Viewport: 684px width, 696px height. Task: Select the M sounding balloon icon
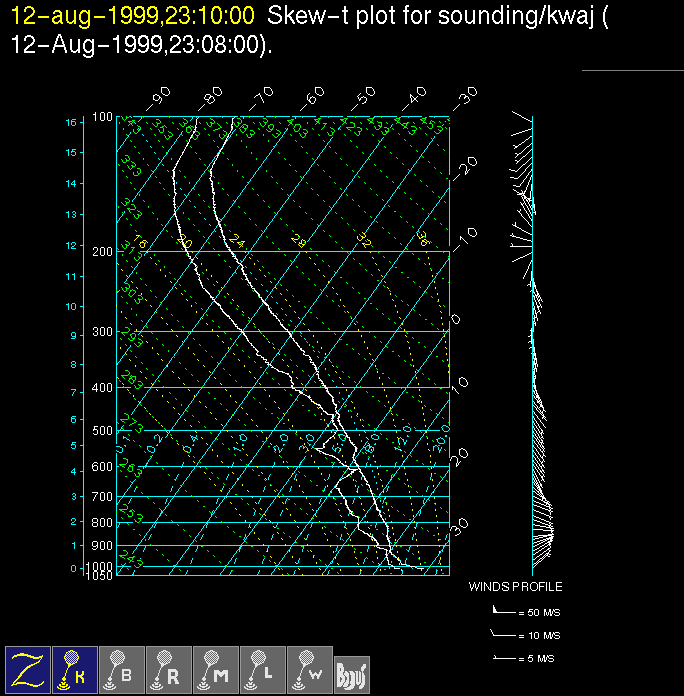[216, 670]
